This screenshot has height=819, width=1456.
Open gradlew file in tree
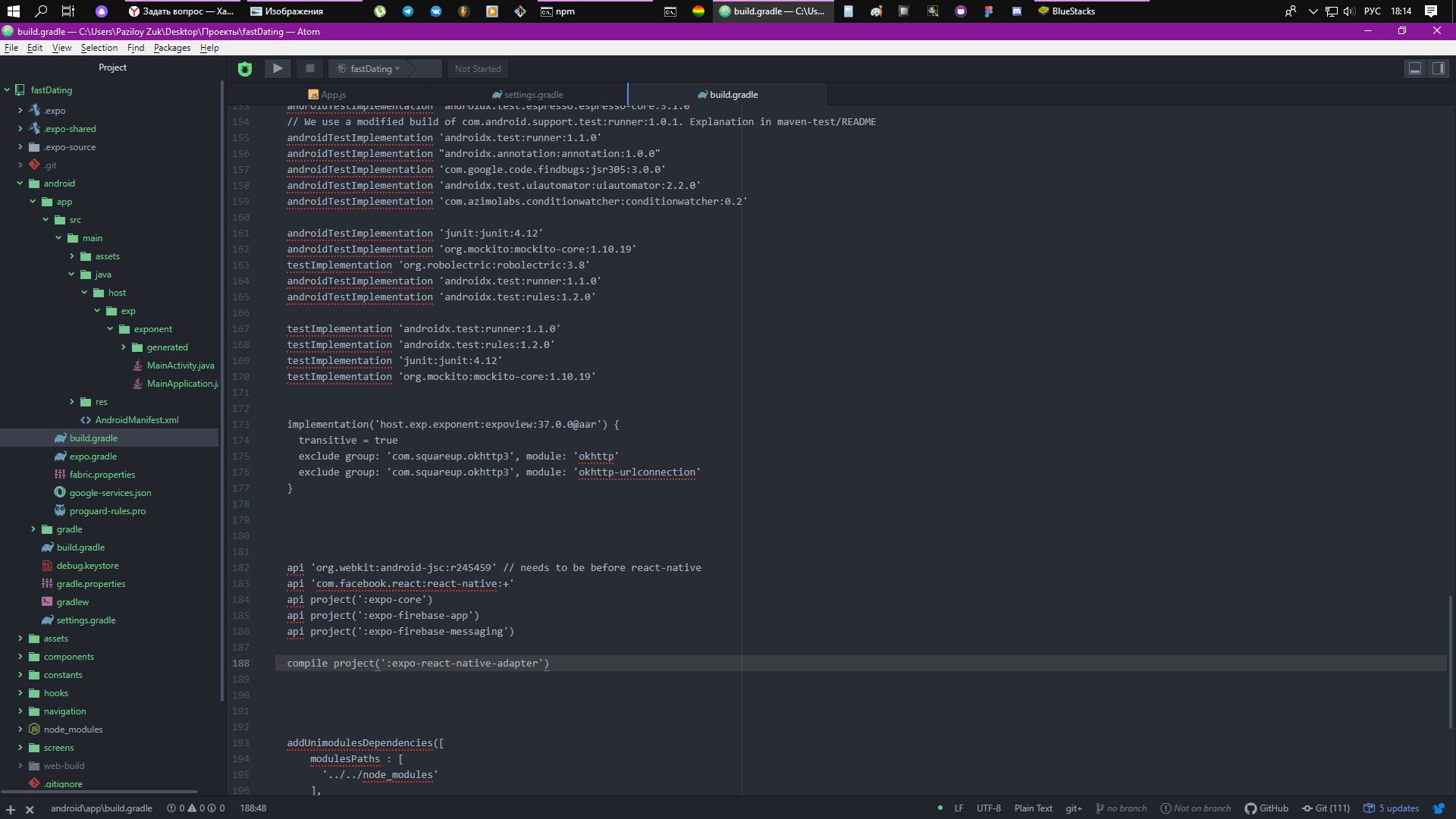pyautogui.click(x=65, y=602)
